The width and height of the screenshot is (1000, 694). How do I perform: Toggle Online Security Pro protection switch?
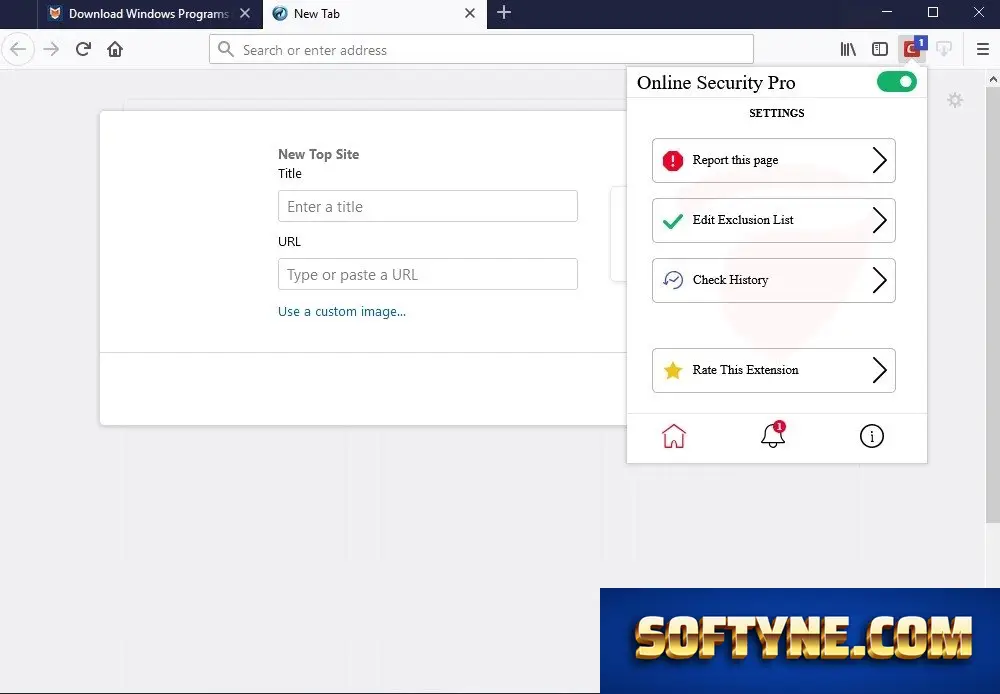click(x=896, y=82)
